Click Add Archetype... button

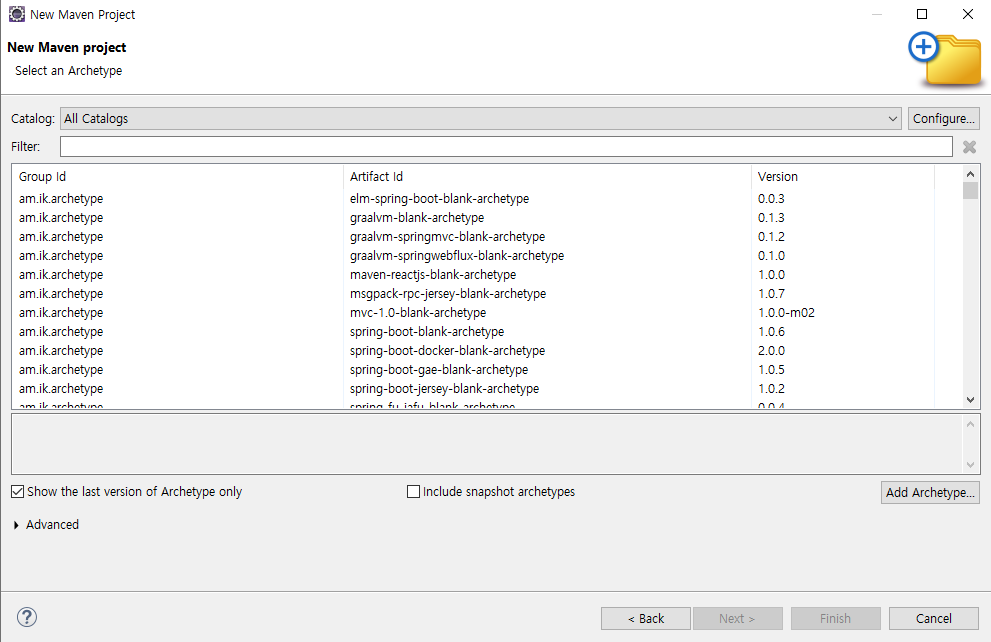930,492
